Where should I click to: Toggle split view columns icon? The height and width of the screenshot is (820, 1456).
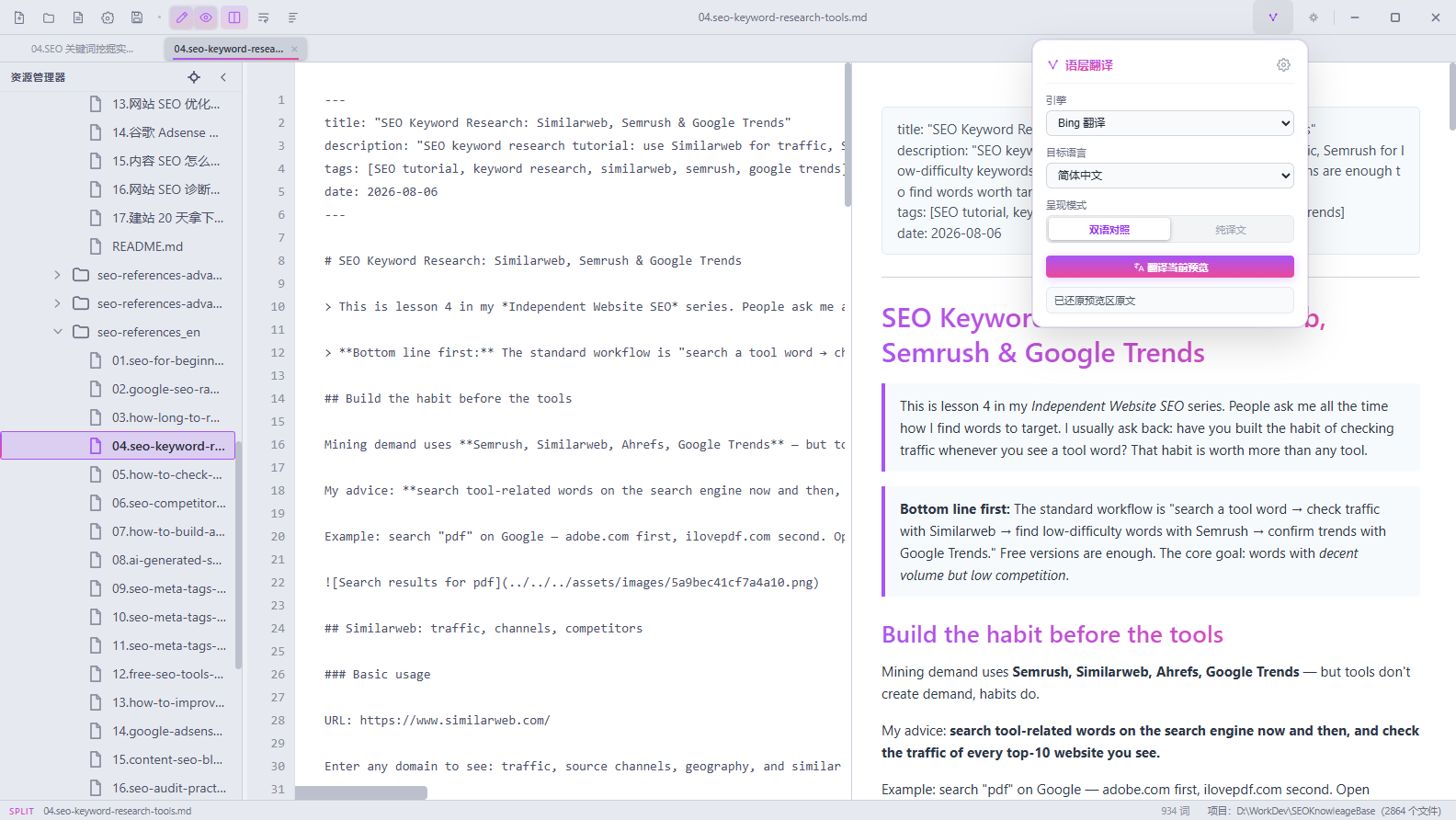pyautogui.click(x=234, y=17)
